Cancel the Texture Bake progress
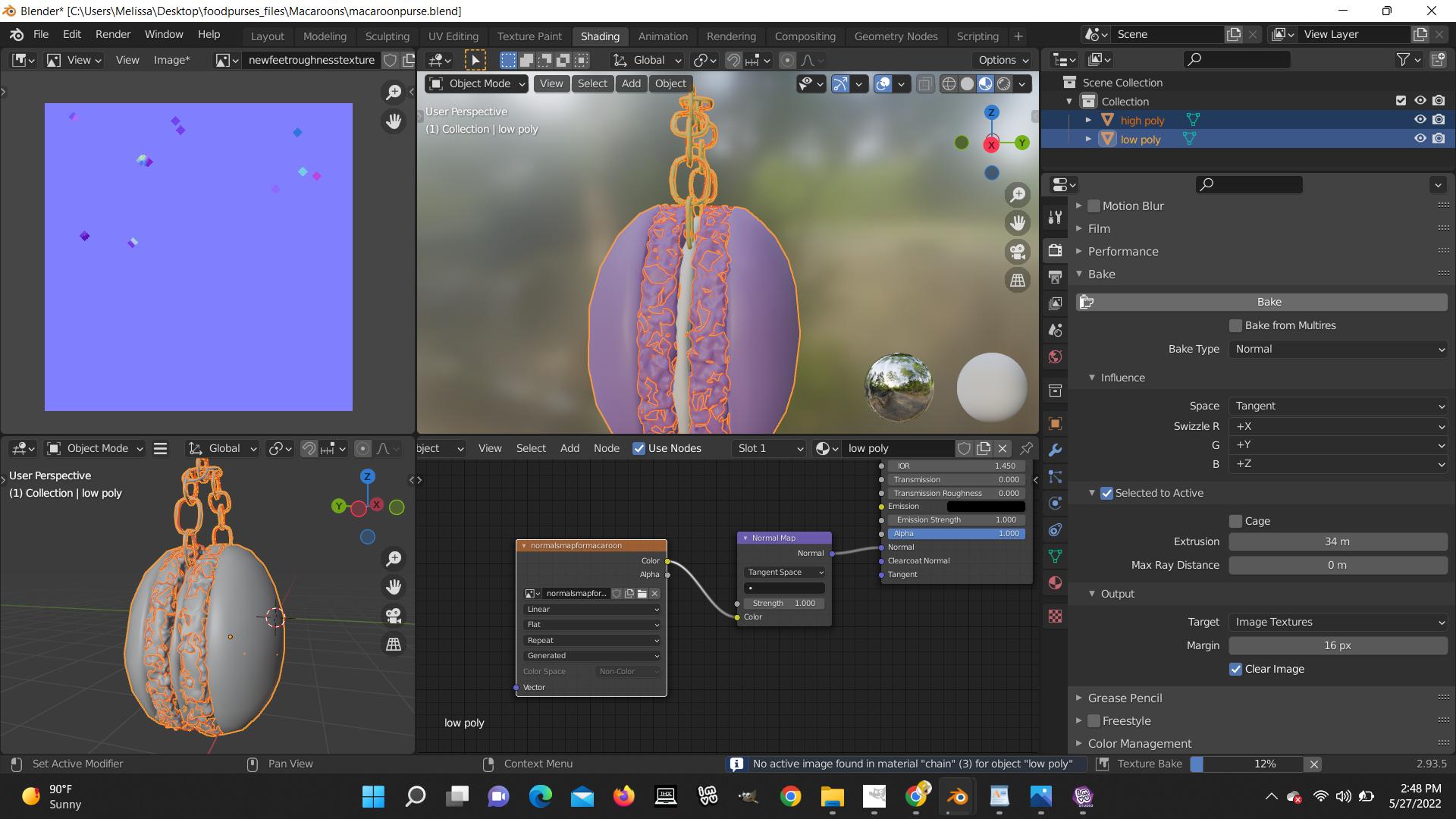1456x819 pixels. coord(1313,764)
